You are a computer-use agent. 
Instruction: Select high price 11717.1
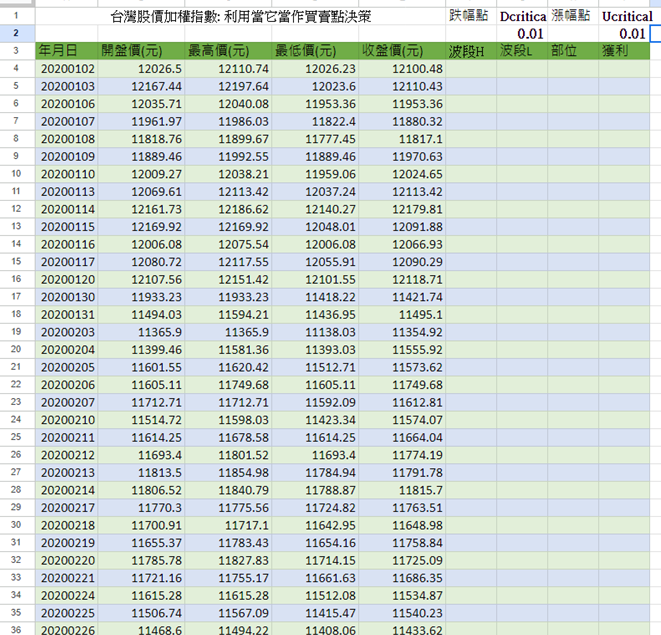(228, 525)
